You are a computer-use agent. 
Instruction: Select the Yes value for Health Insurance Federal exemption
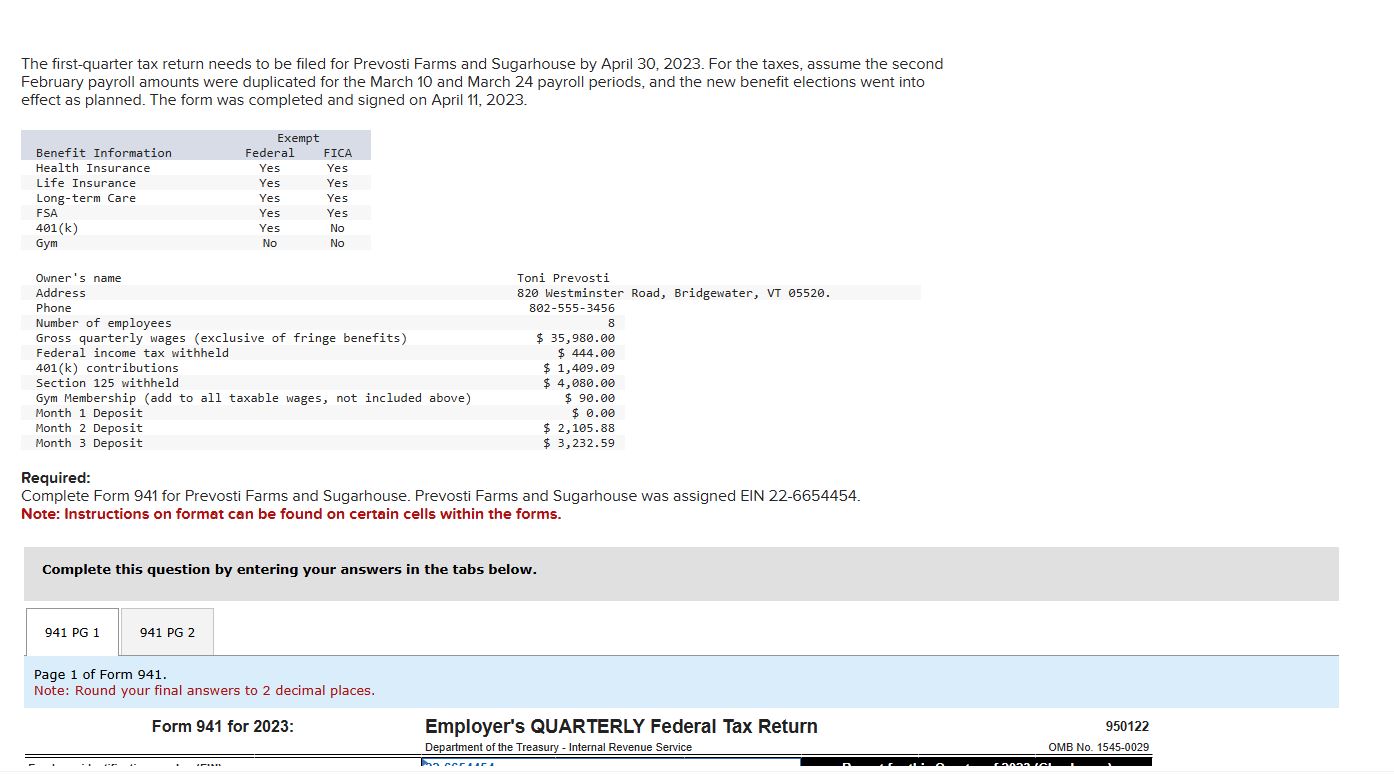point(268,168)
